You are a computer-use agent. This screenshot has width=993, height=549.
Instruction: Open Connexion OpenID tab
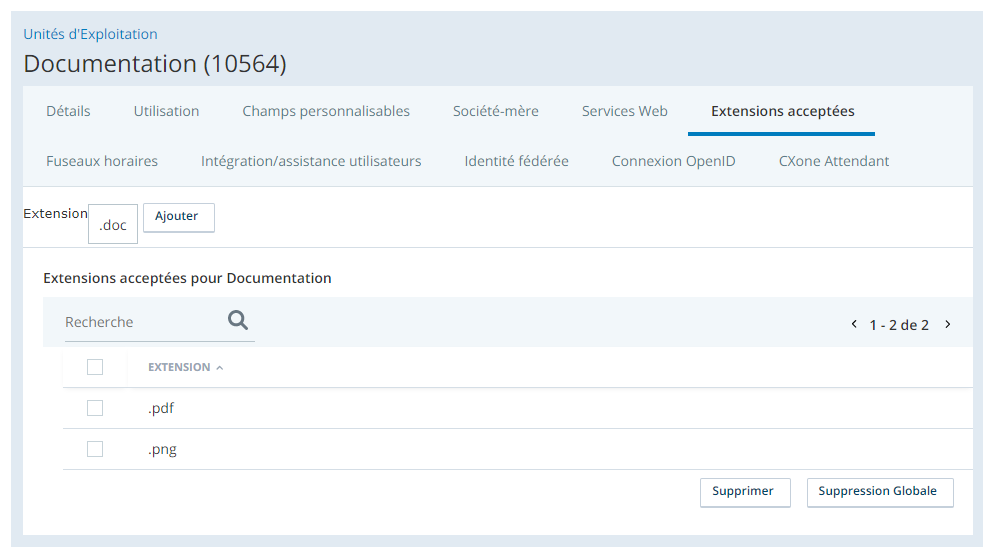[x=674, y=161]
